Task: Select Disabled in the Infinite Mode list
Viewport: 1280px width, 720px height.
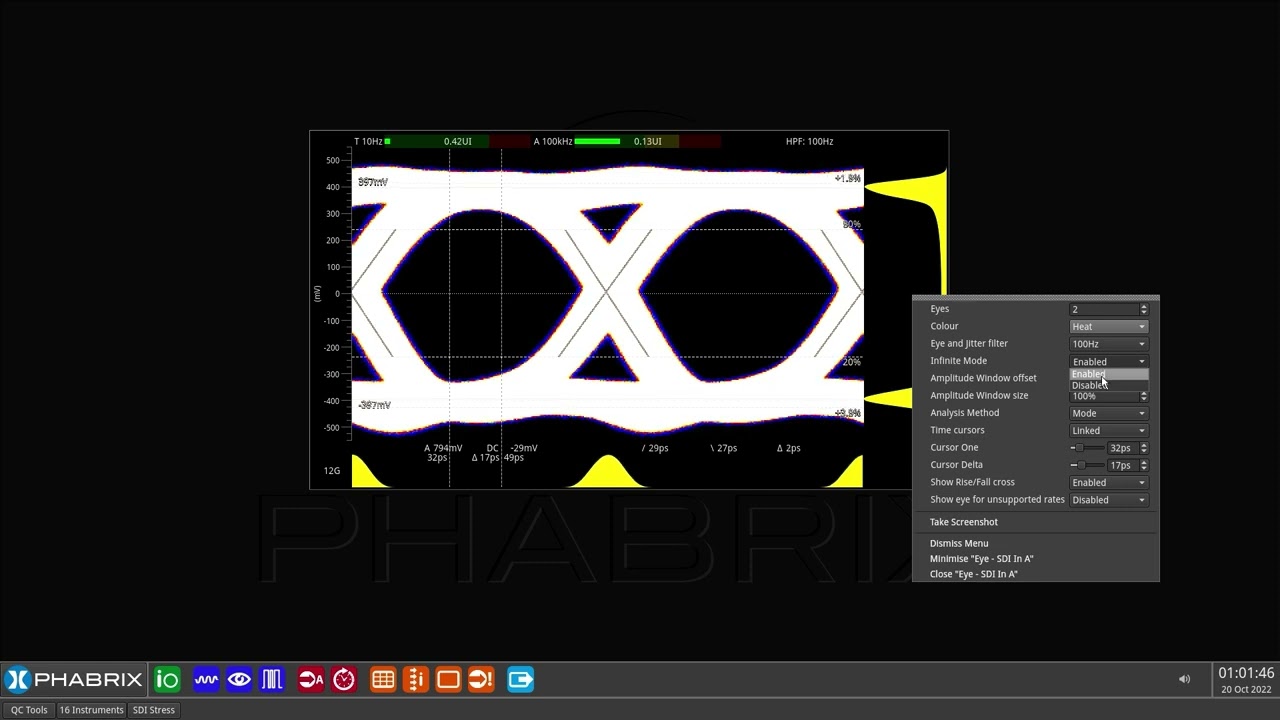Action: [x=1108, y=386]
